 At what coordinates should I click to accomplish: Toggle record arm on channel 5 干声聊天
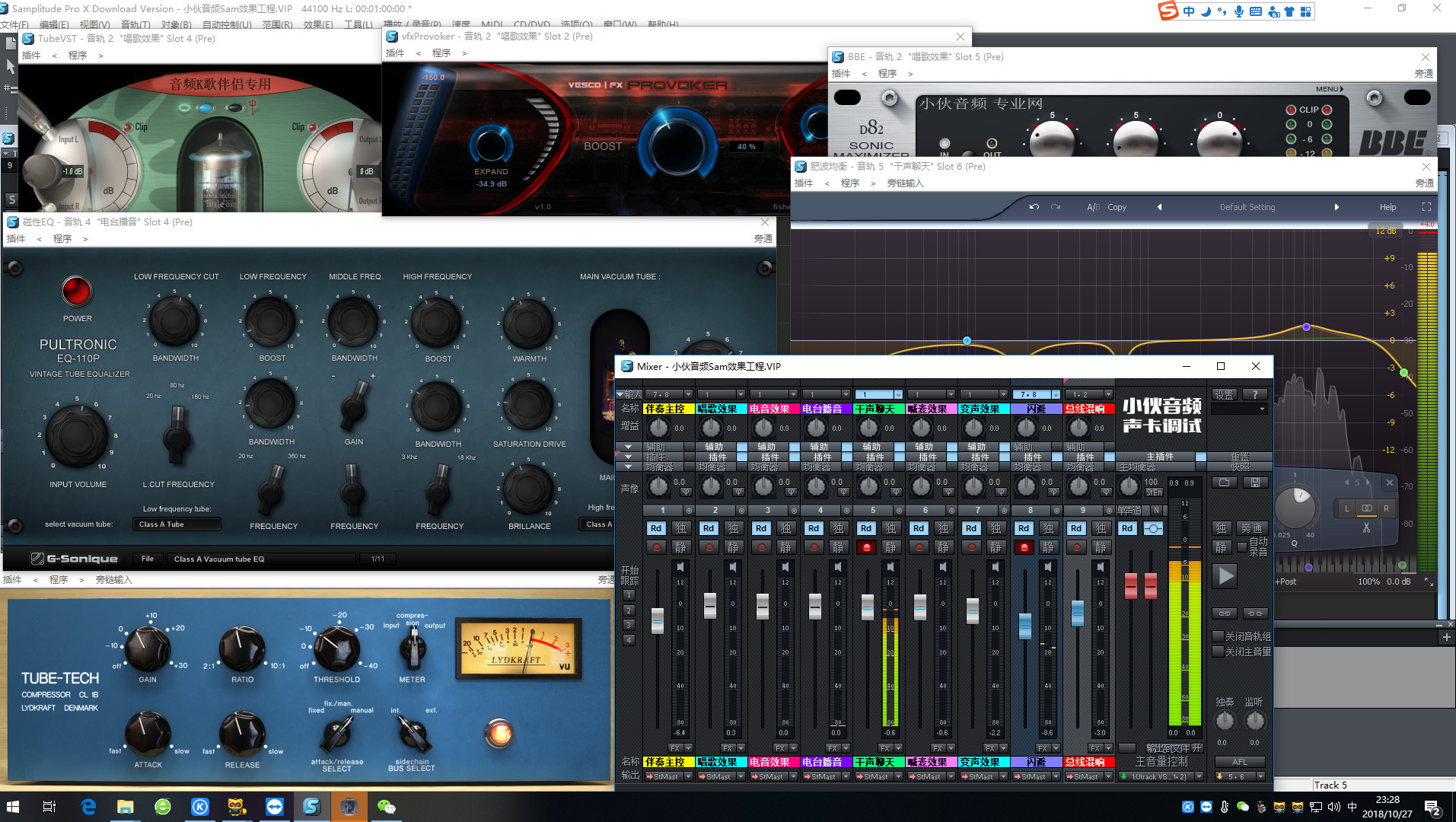(x=866, y=547)
